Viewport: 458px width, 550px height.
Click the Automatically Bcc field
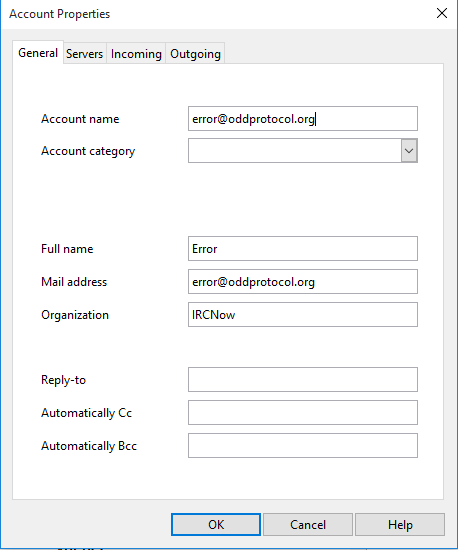pos(303,445)
